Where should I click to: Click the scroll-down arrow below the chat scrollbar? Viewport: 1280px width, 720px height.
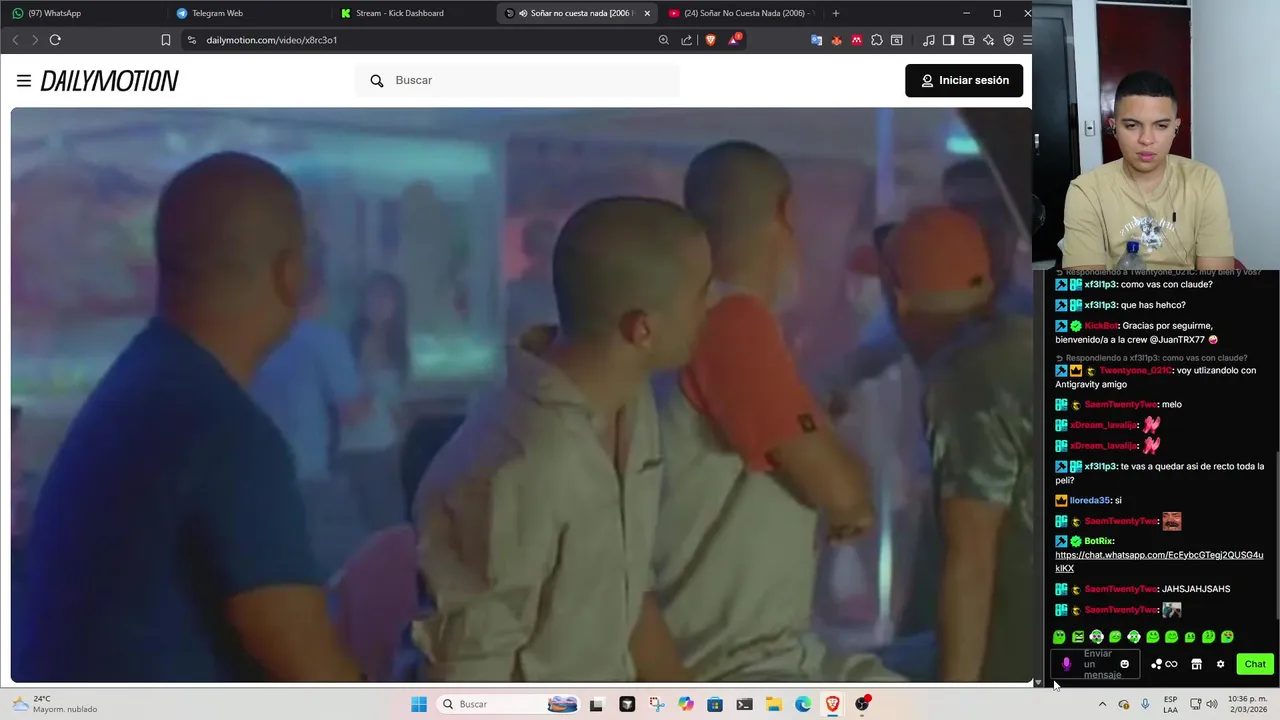point(1037,683)
